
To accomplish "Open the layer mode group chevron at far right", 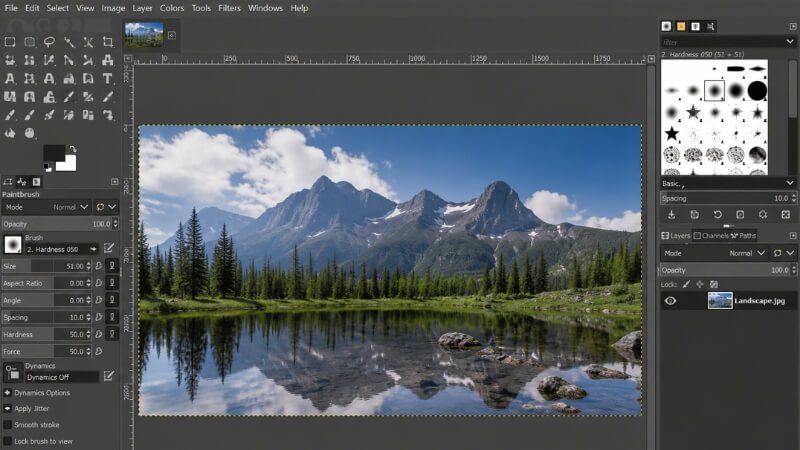I will pos(790,253).
